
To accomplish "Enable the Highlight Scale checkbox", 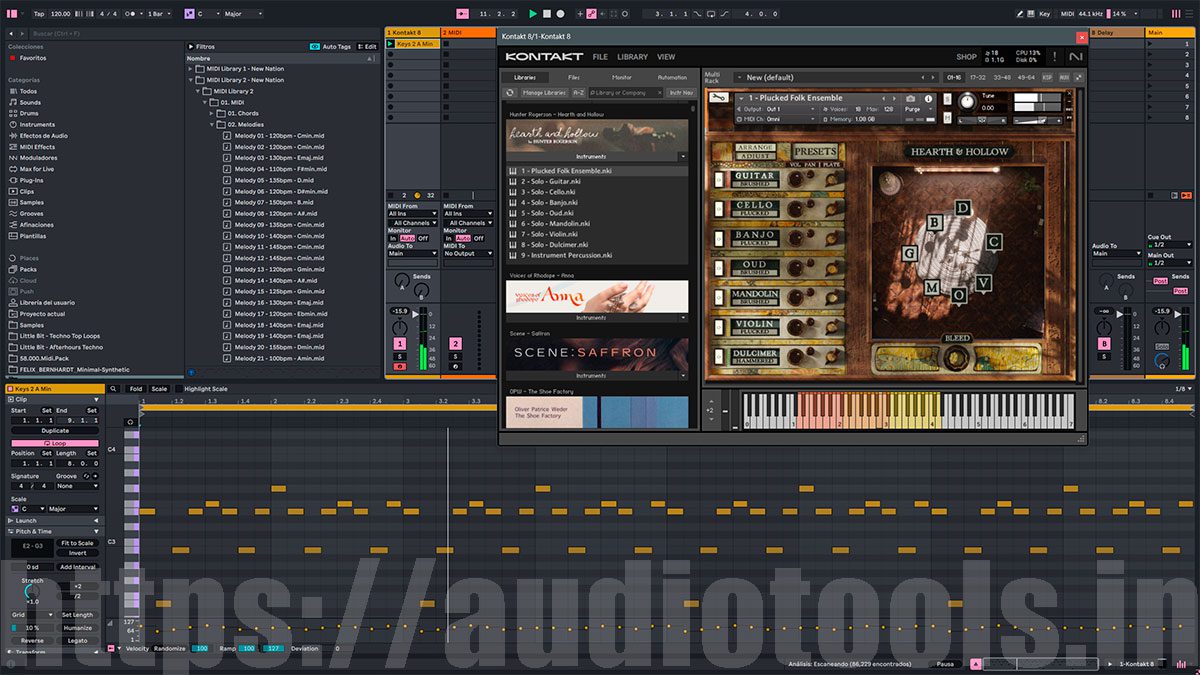I will tap(180, 389).
